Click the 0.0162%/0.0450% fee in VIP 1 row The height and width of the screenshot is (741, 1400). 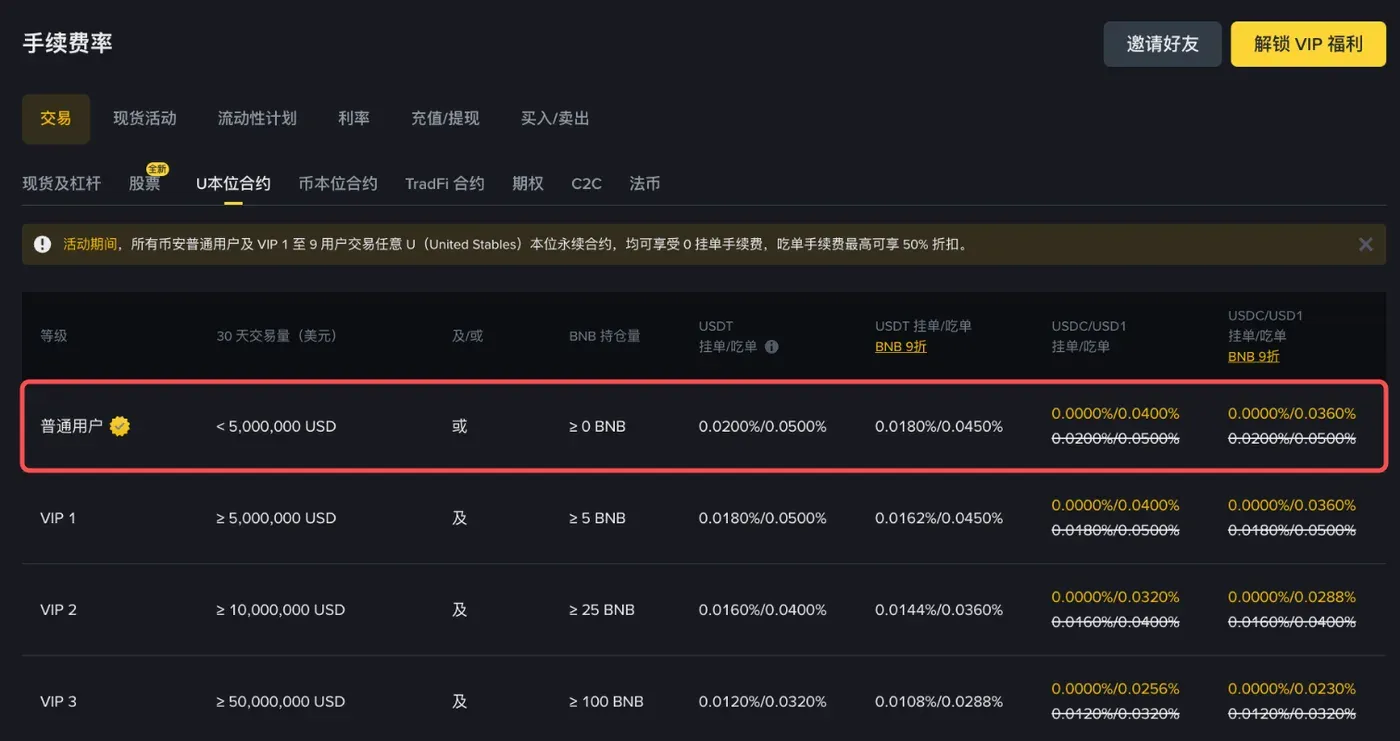[939, 518]
